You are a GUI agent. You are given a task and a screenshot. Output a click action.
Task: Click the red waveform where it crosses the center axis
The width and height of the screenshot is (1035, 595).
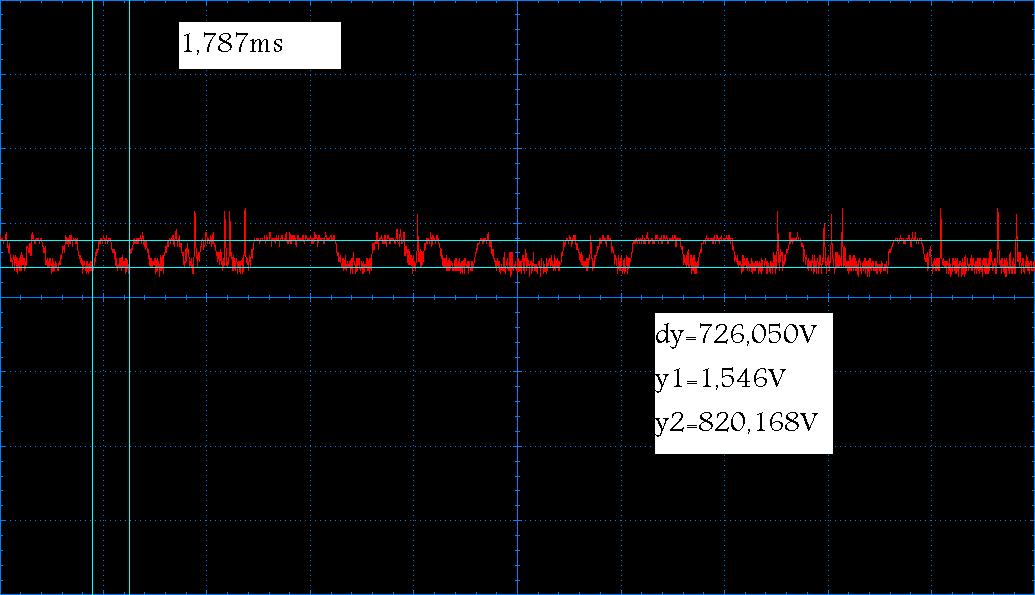coord(517,262)
